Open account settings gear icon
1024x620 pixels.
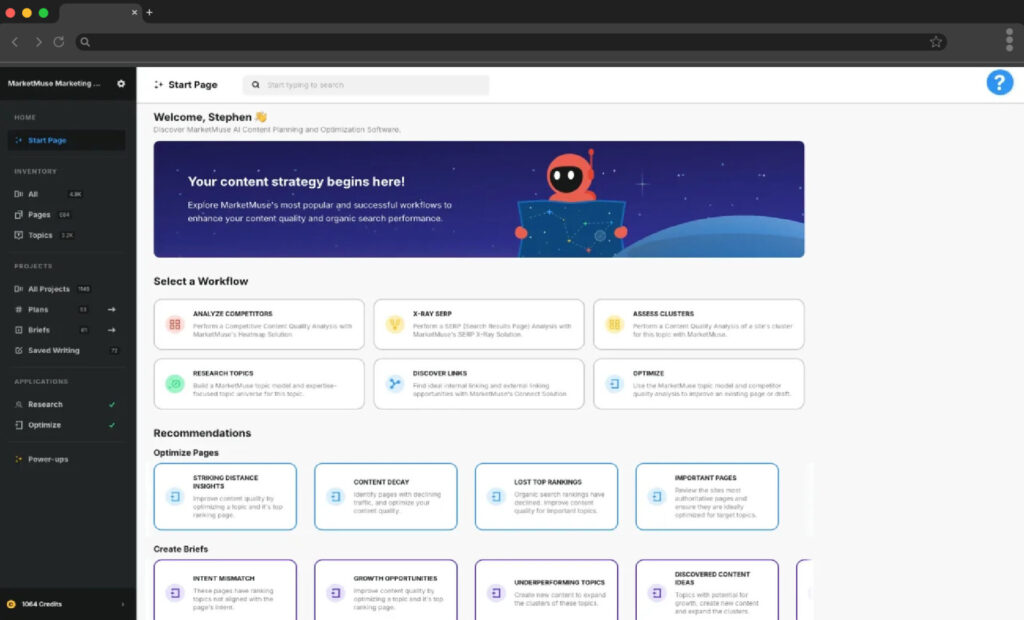121,84
